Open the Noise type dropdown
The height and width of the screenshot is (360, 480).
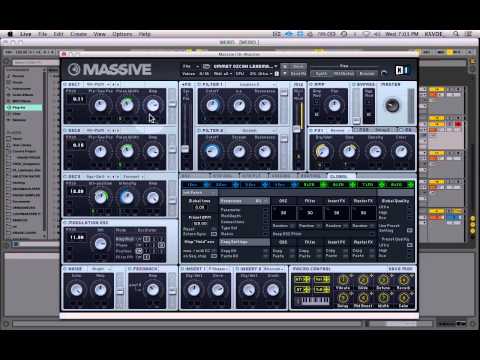101,269
